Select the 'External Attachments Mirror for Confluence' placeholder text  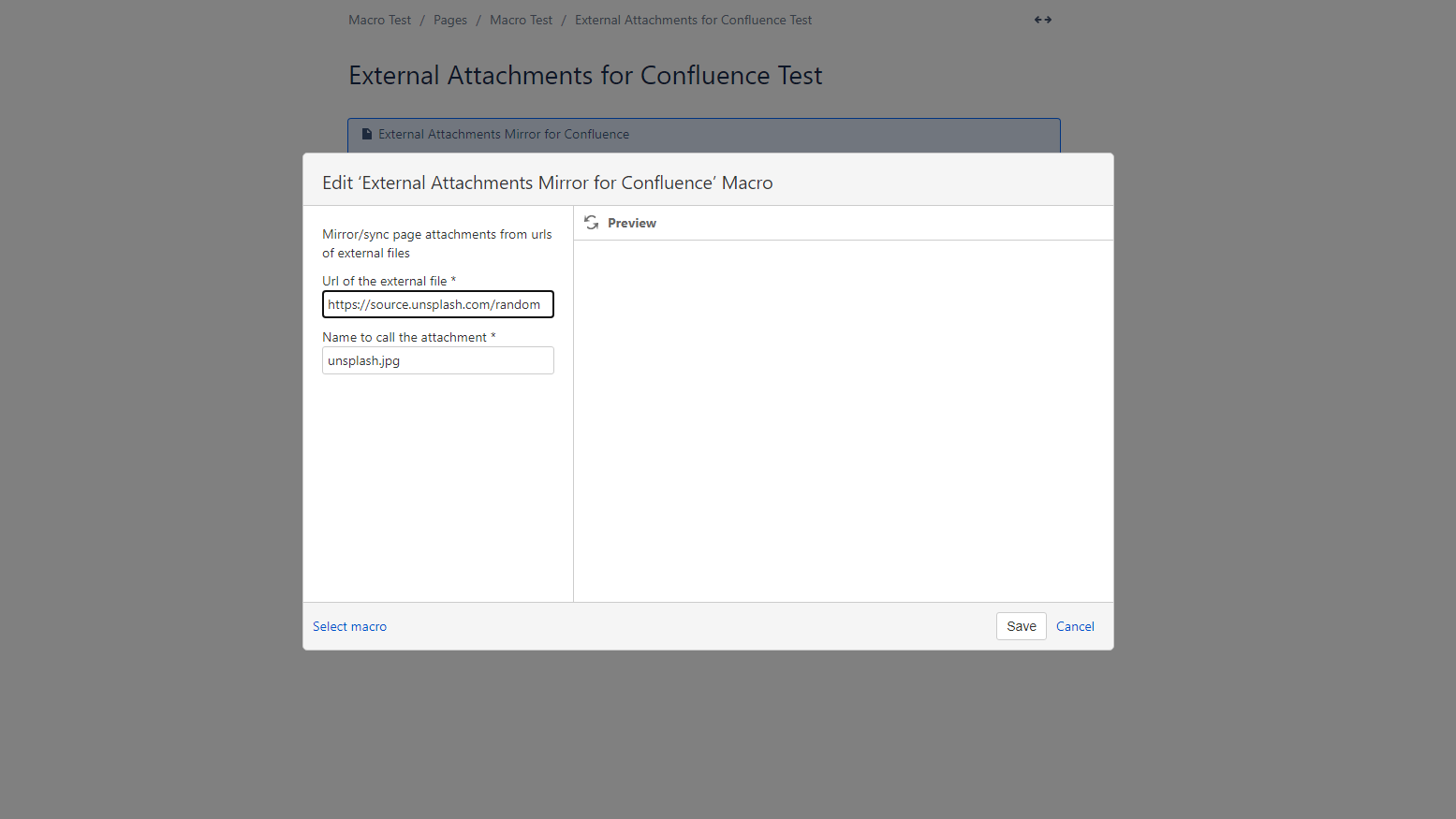[x=504, y=134]
